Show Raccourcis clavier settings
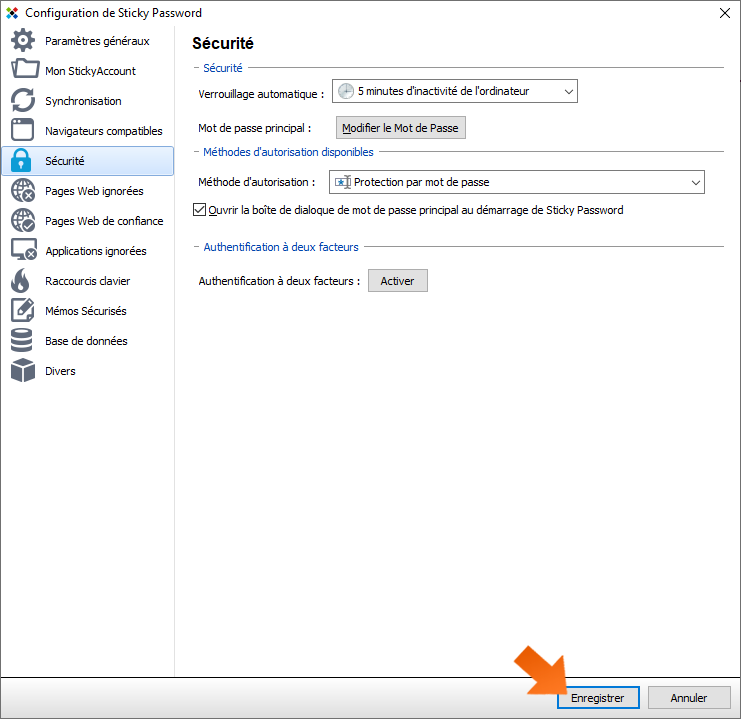Screen dimensions: 741x719 (88, 281)
